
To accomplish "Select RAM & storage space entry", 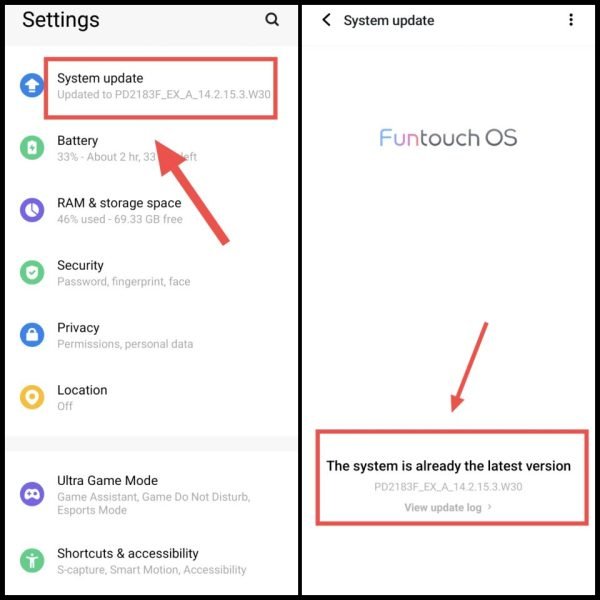I will point(151,210).
